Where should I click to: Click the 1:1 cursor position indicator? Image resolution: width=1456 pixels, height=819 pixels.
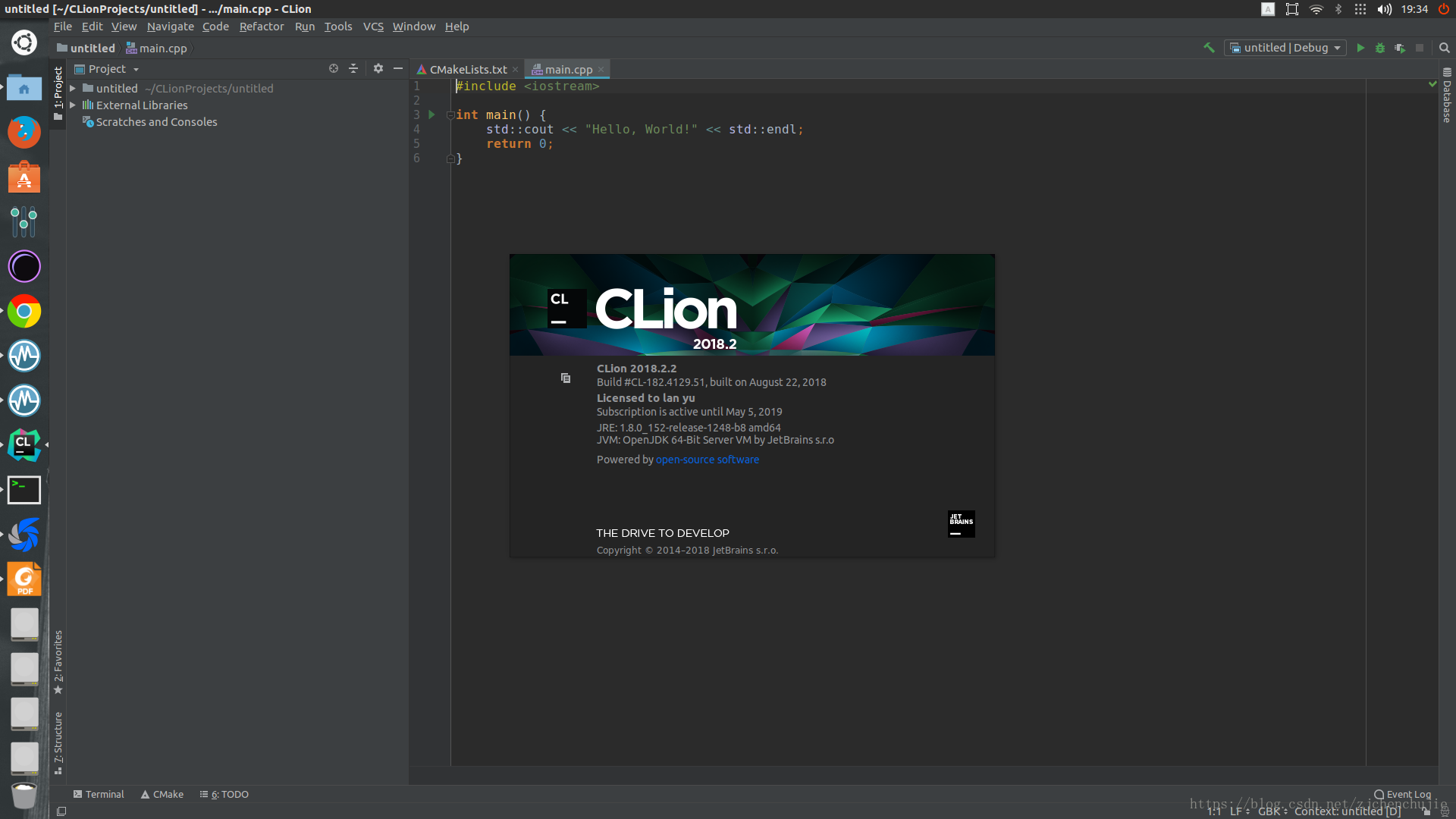(x=1214, y=811)
